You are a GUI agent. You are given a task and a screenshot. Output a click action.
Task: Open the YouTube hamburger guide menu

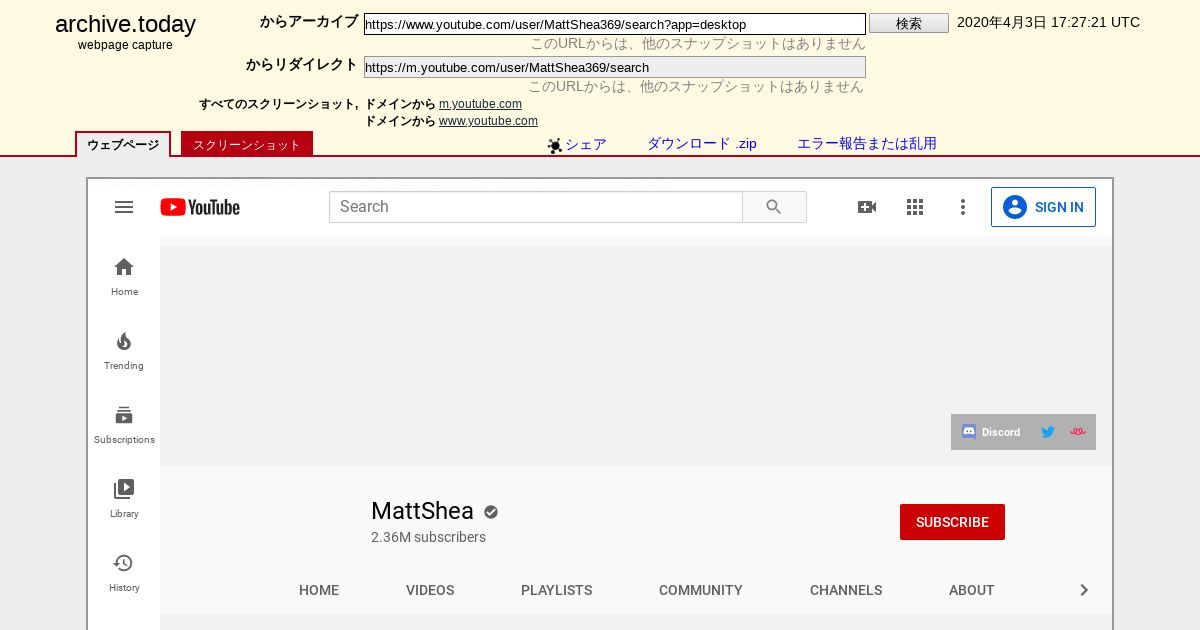[x=124, y=207]
